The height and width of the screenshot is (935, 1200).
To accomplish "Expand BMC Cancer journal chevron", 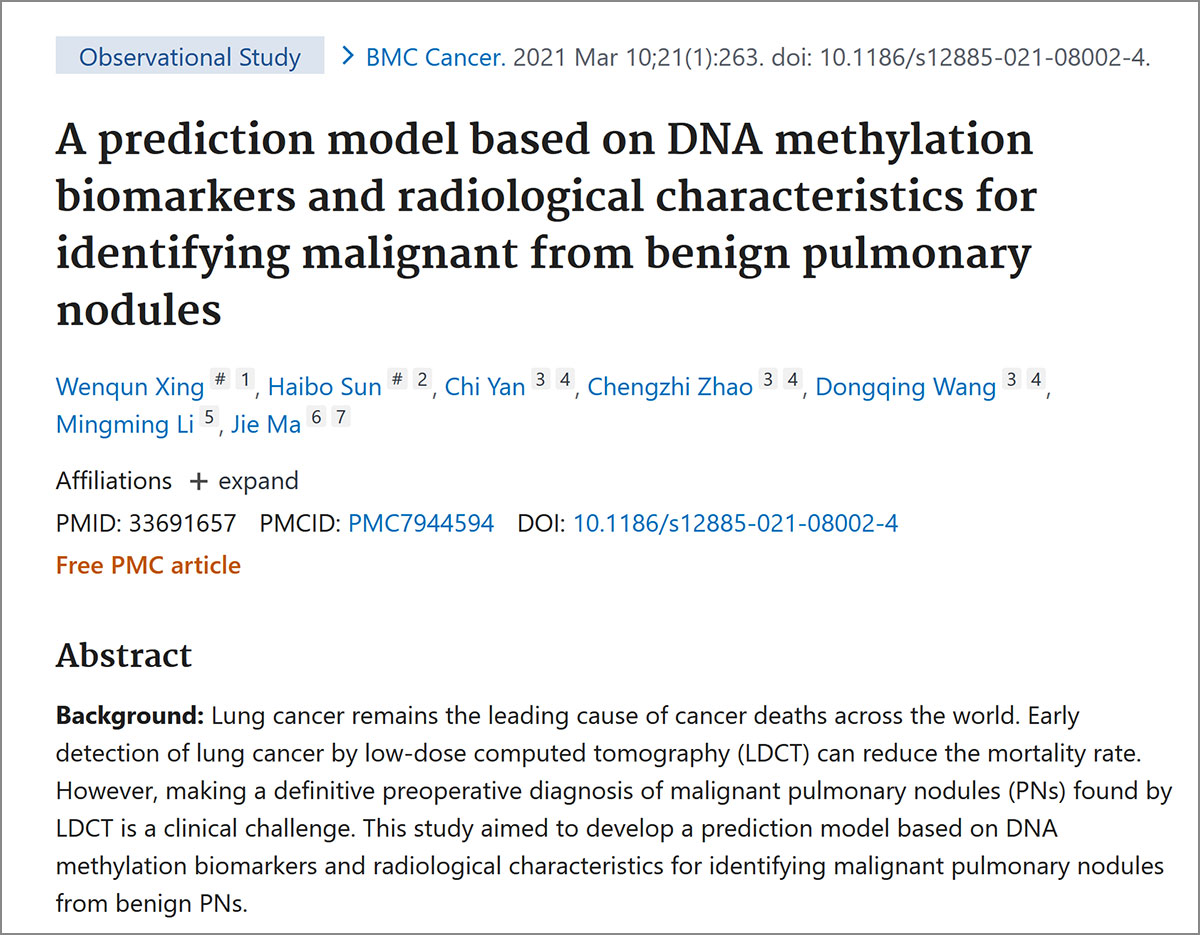I will (348, 56).
